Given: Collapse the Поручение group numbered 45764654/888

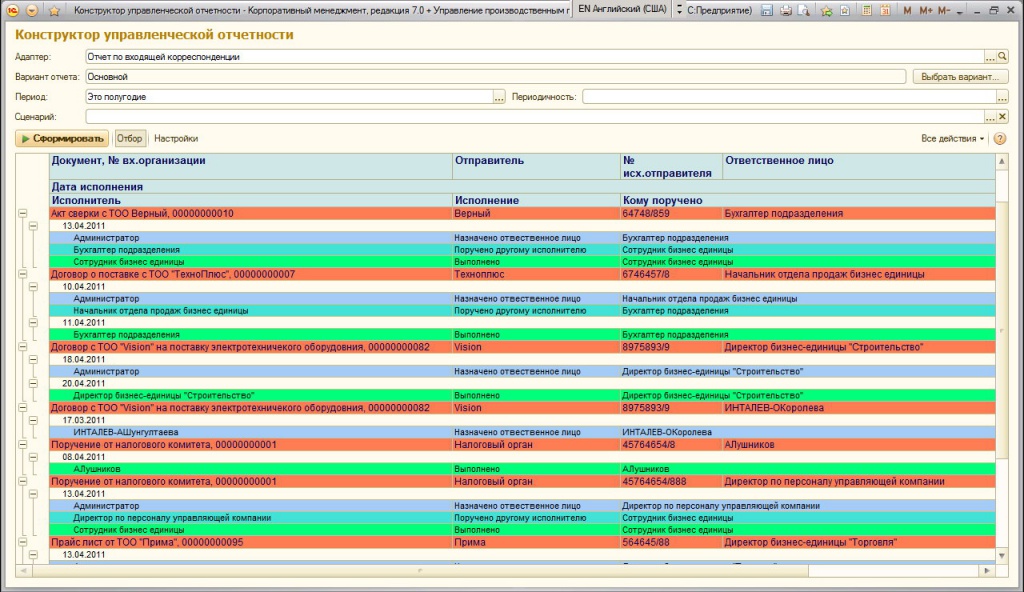Looking at the screenshot, I should [22, 481].
